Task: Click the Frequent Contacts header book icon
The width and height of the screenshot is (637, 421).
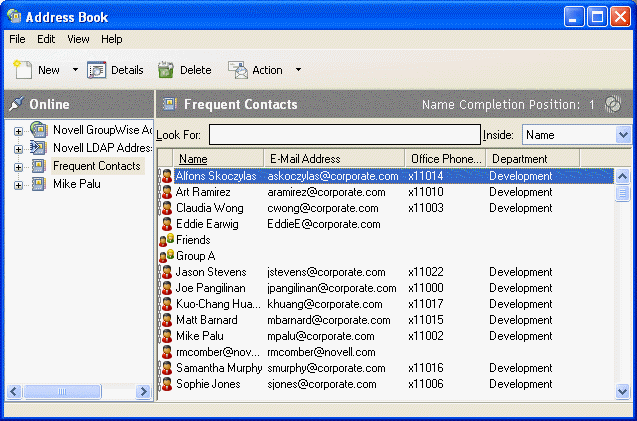Action: 169,104
